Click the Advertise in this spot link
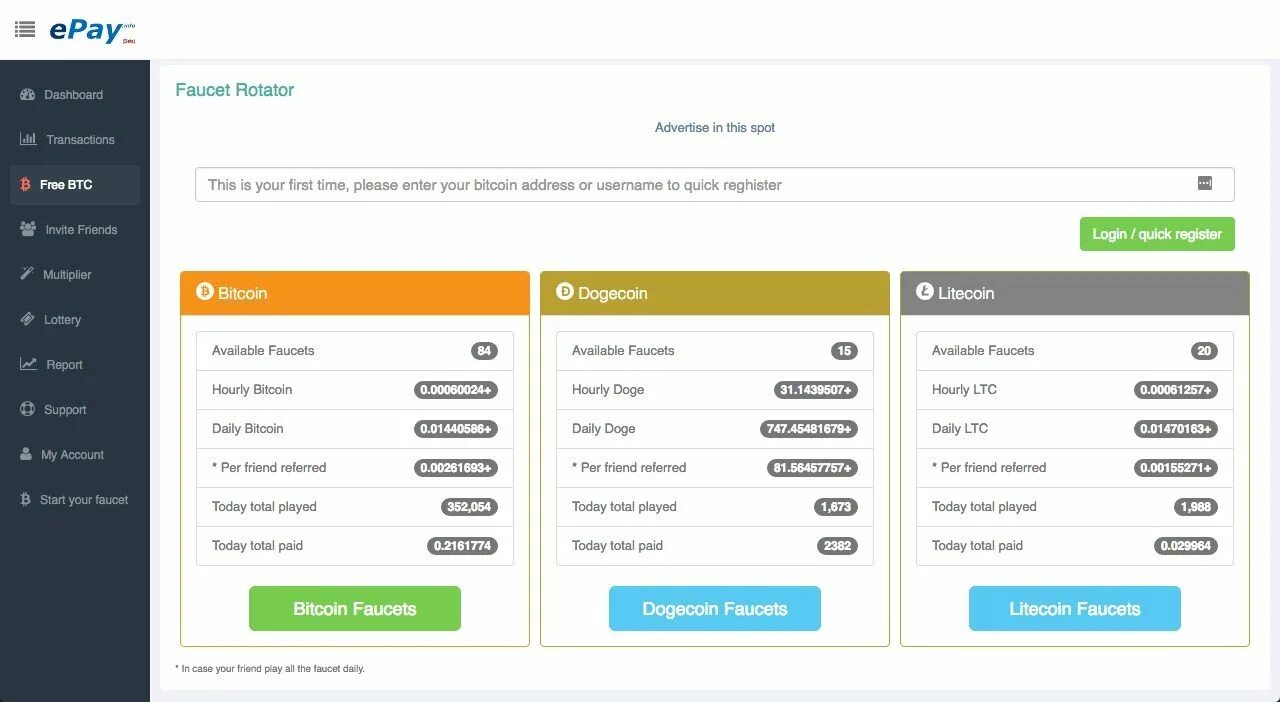1280x702 pixels. pos(715,128)
